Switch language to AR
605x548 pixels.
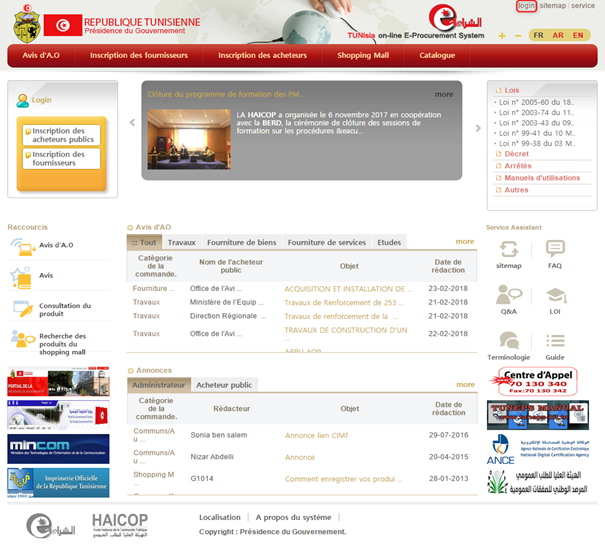558,35
